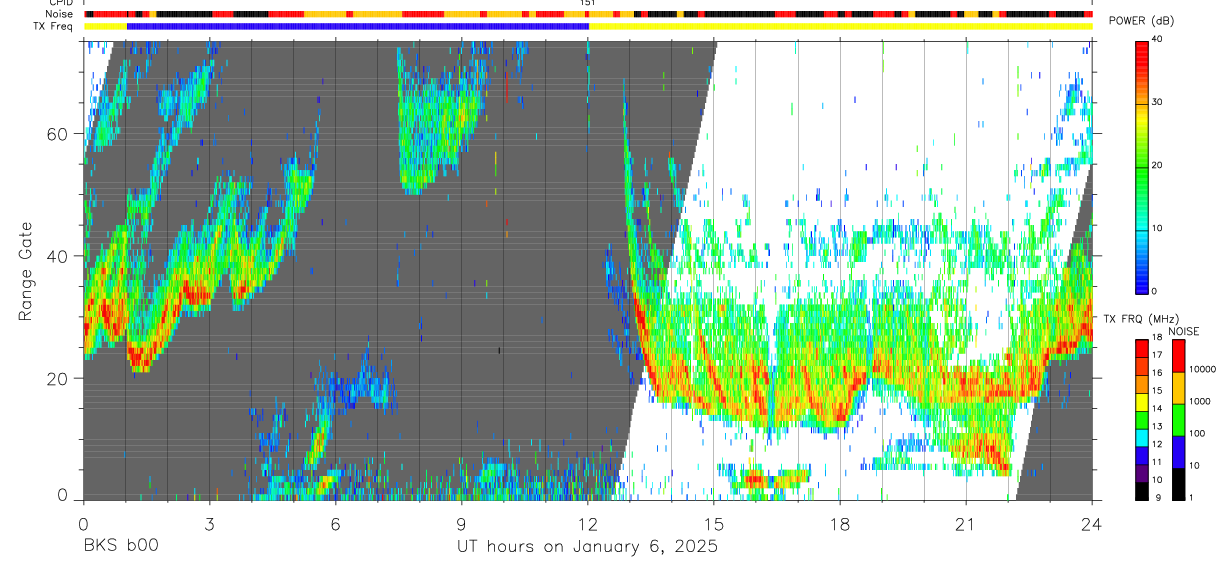Click the x-axis tick label "24"

(x=1092, y=524)
